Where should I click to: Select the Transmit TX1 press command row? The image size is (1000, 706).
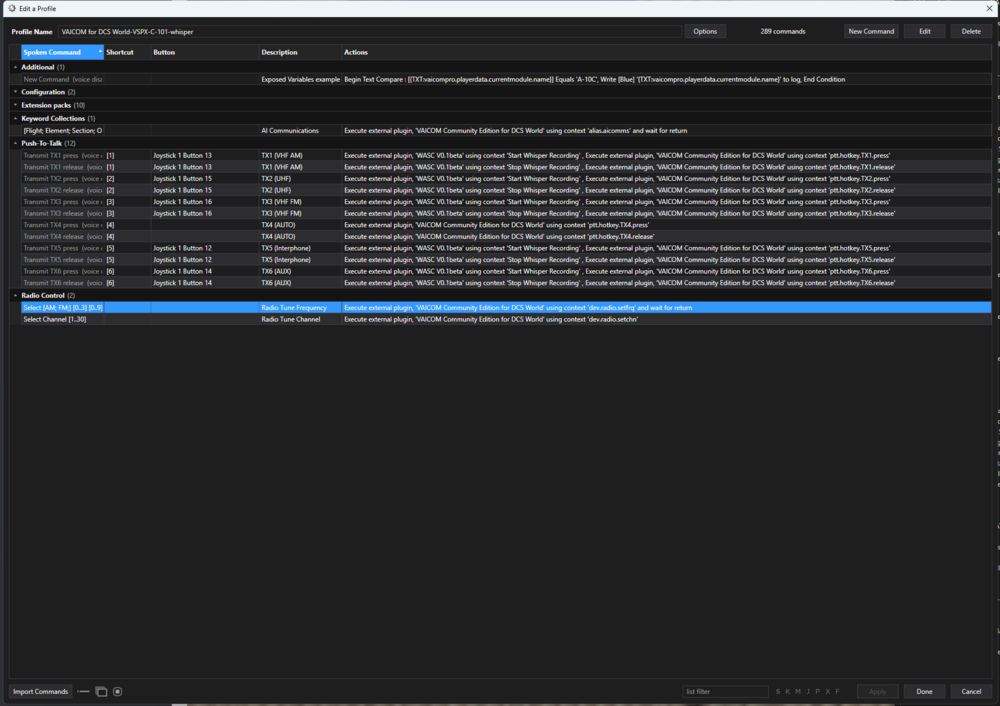click(506, 156)
